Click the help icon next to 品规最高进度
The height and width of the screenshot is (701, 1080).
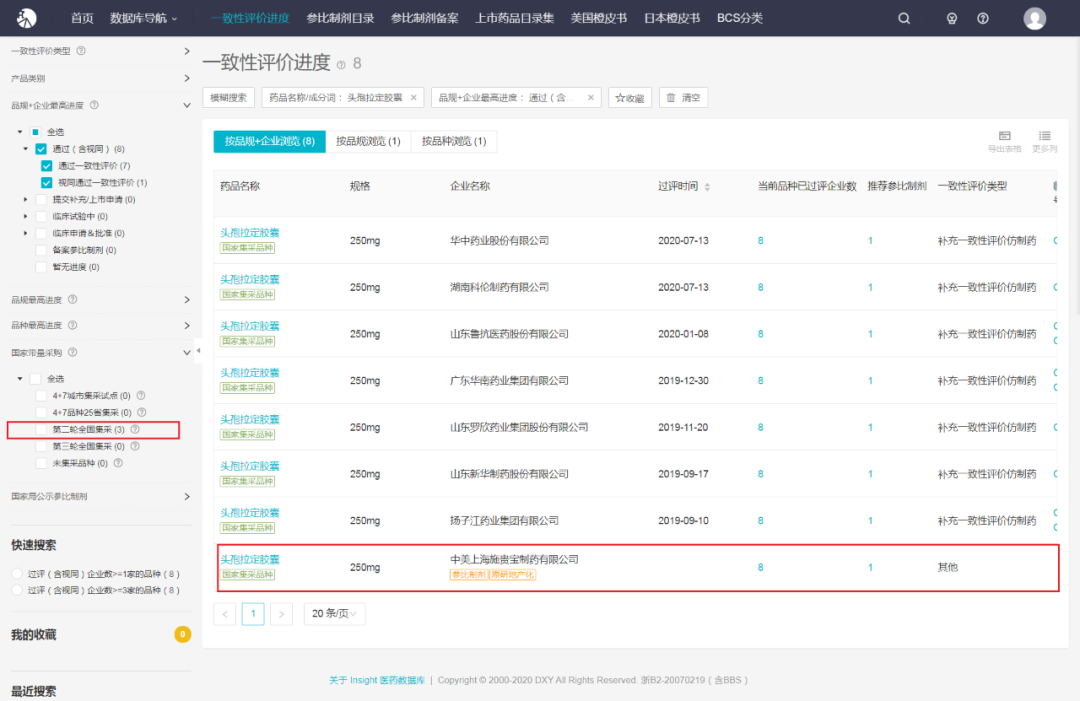(72, 300)
